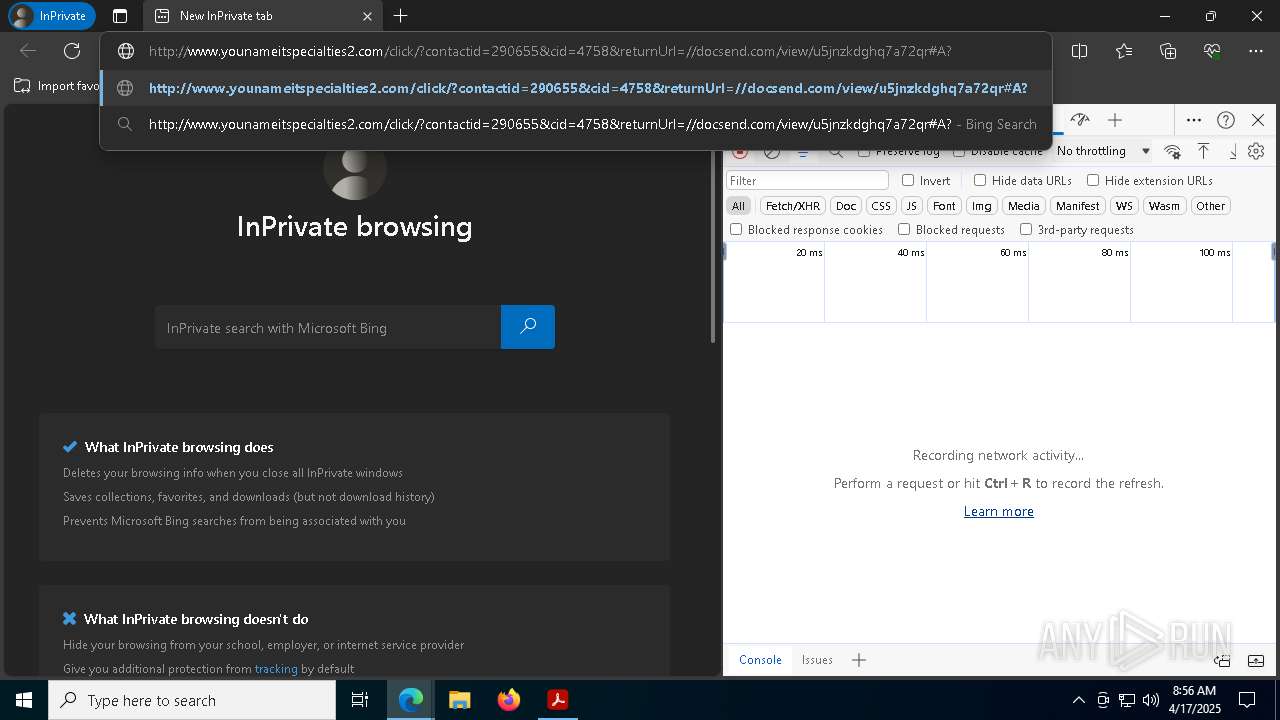This screenshot has height=720, width=1280.
Task: Open network conditions wifi gear icon
Action: pyautogui.click(x=1173, y=151)
